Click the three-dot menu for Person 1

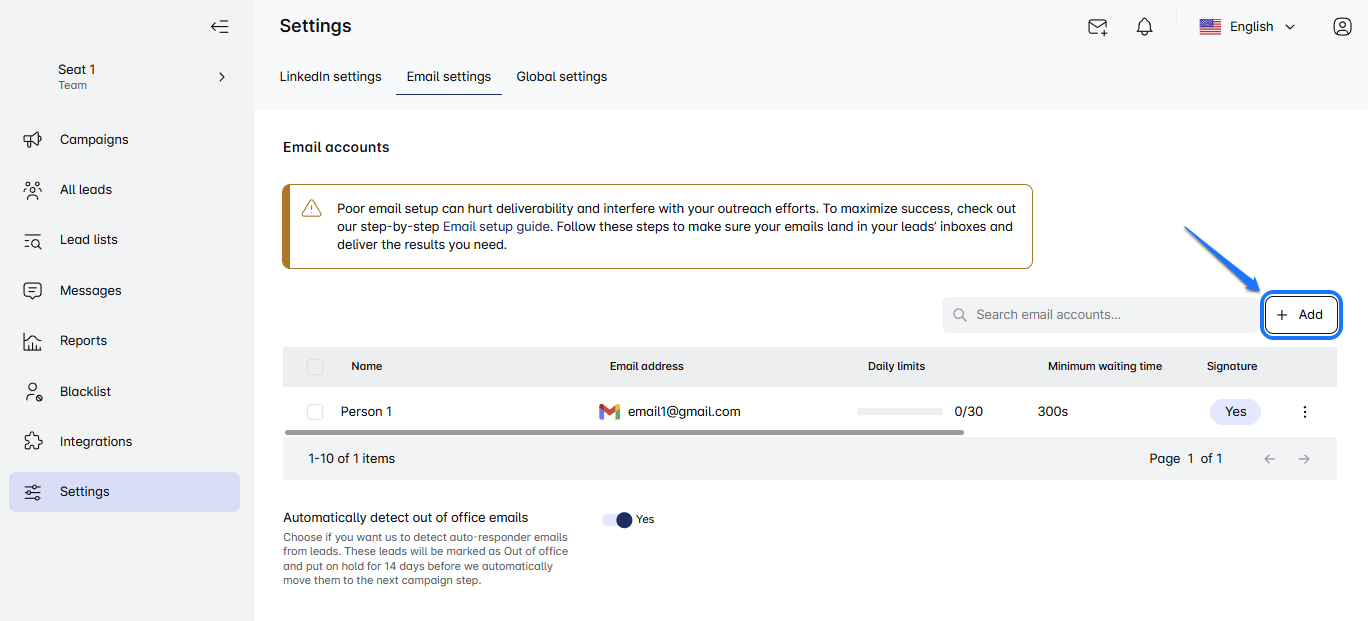[x=1304, y=412]
